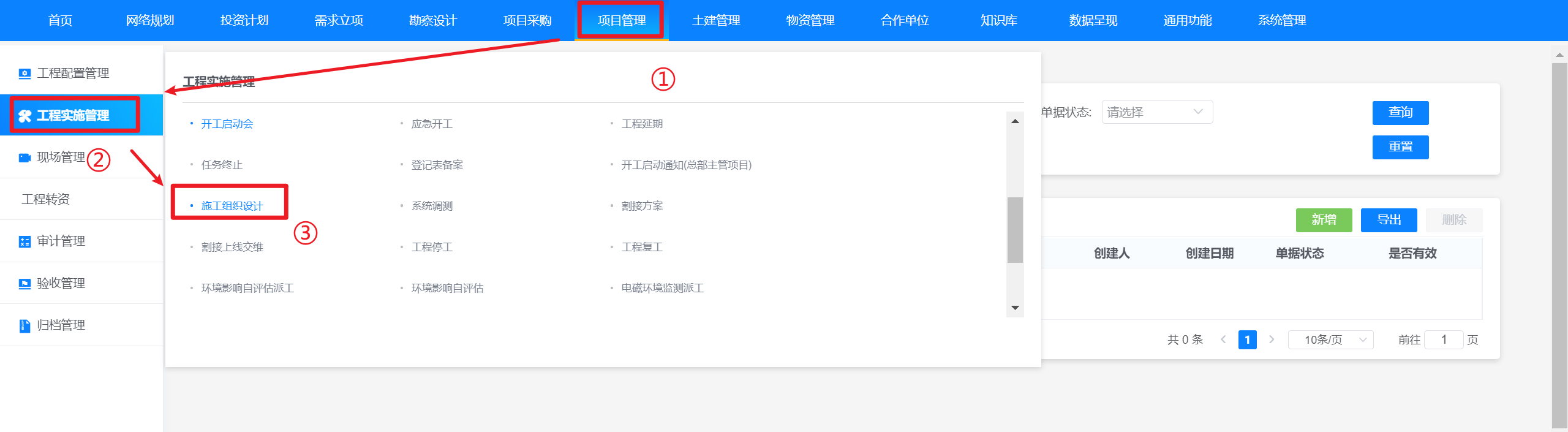Open the 数据呈现 top menu

[x=1093, y=20]
